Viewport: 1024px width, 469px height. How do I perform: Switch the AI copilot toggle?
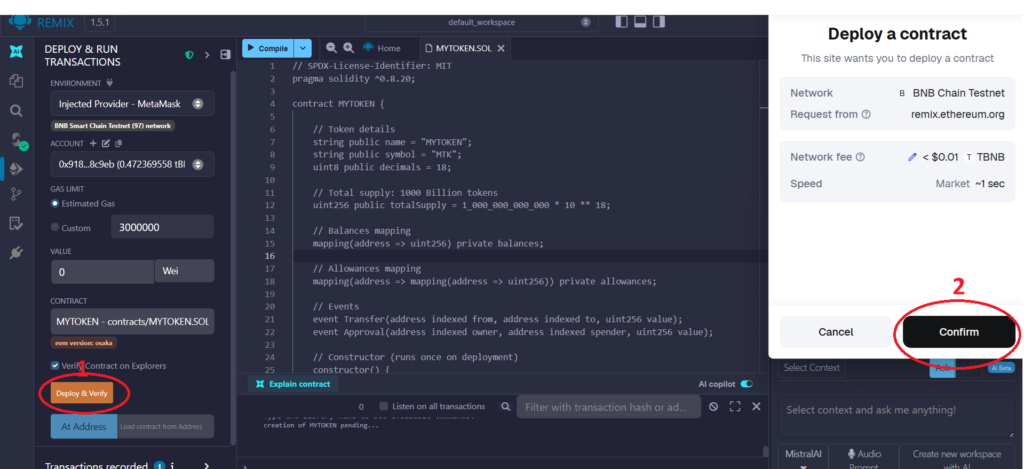point(745,384)
